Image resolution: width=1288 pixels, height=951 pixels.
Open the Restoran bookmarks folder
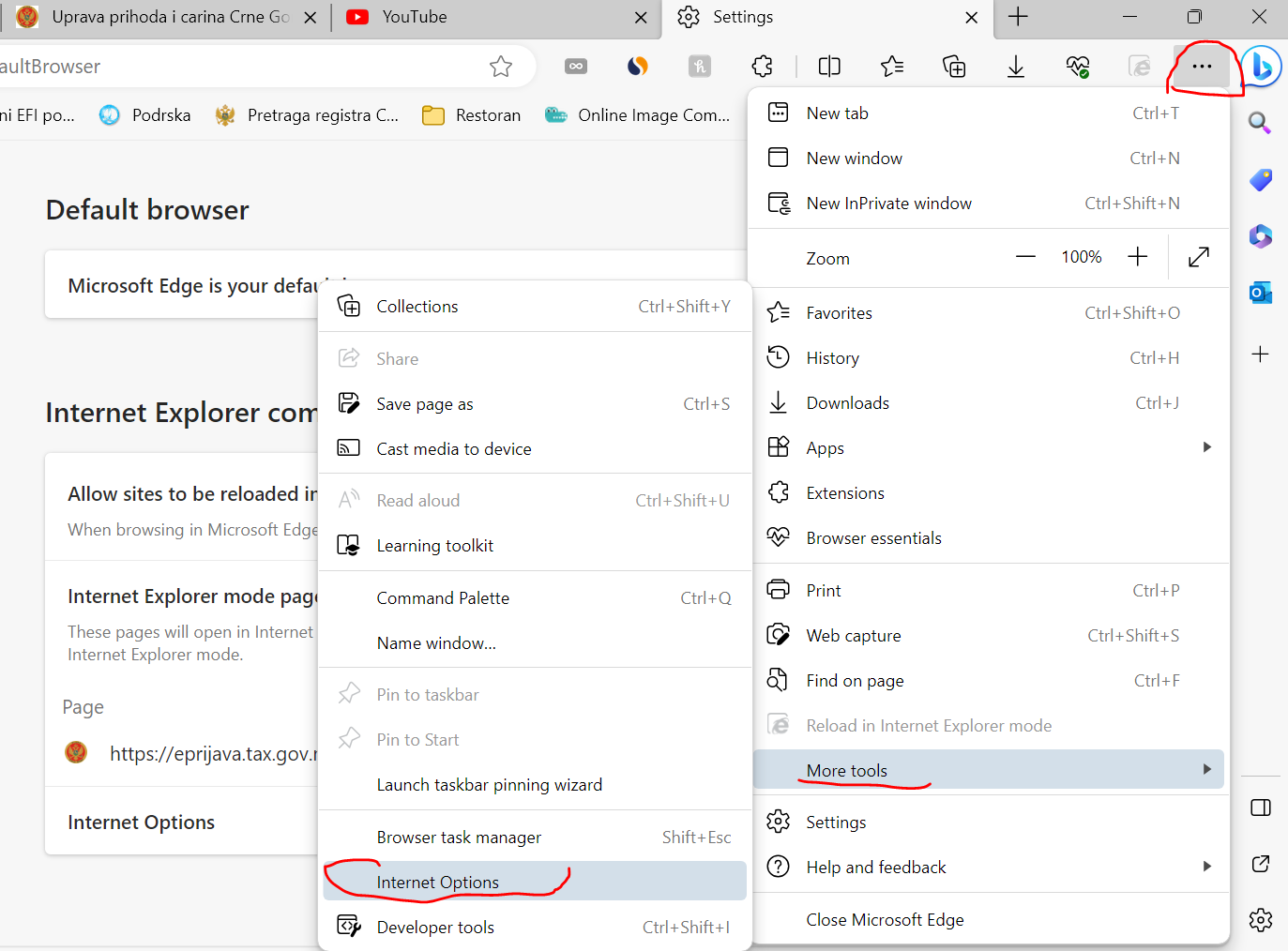[472, 115]
